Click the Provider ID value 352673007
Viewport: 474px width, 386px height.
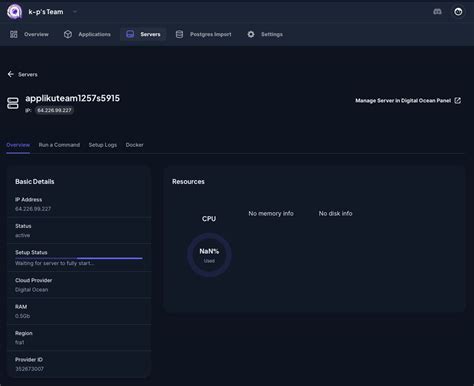29,369
